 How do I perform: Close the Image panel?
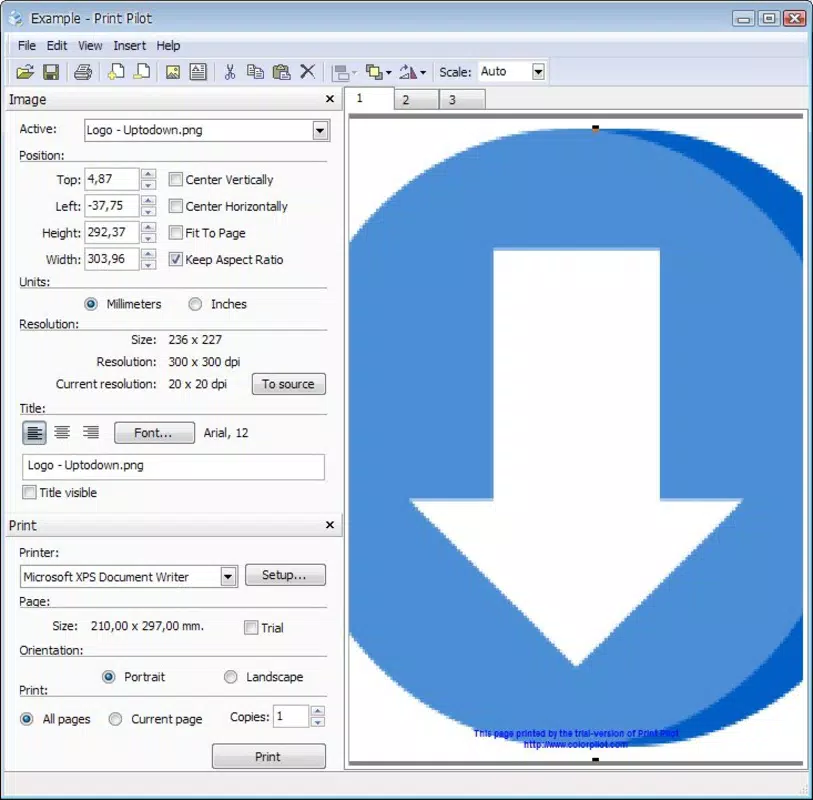pyautogui.click(x=330, y=99)
